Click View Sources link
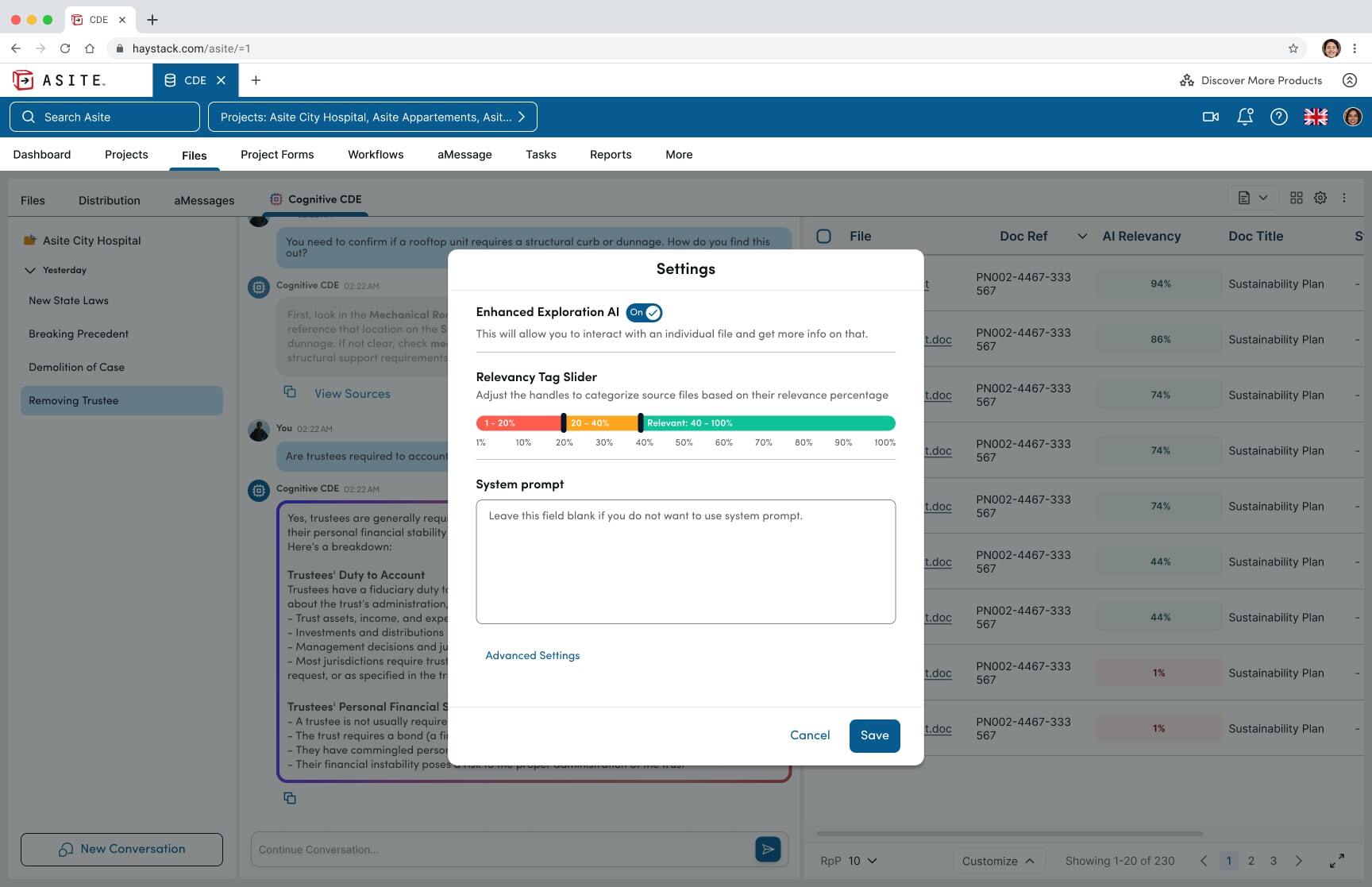1372x887 pixels. [x=353, y=394]
